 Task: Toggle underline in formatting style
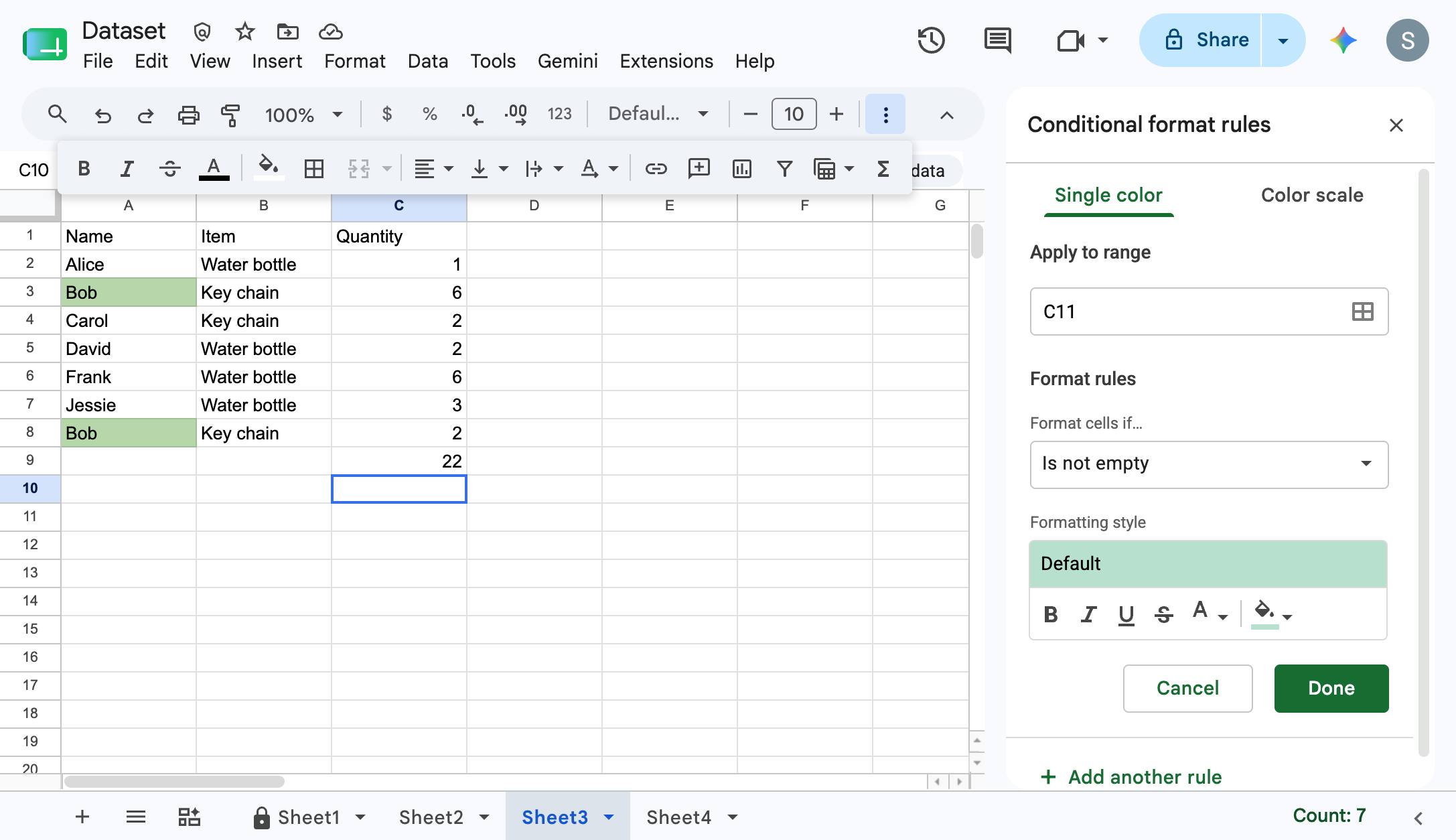[x=1126, y=615]
